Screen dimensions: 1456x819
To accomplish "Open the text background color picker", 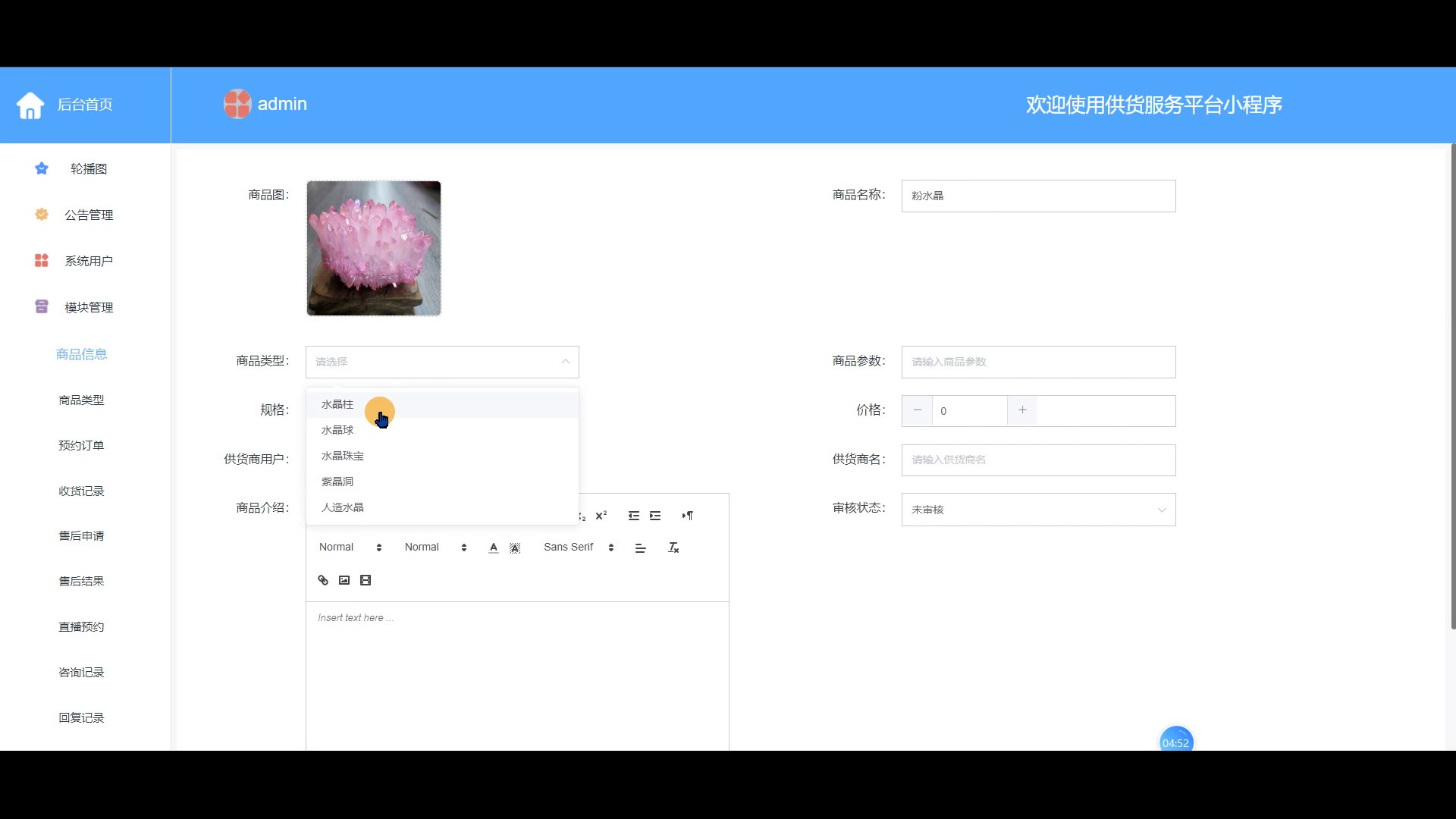I will [x=515, y=548].
